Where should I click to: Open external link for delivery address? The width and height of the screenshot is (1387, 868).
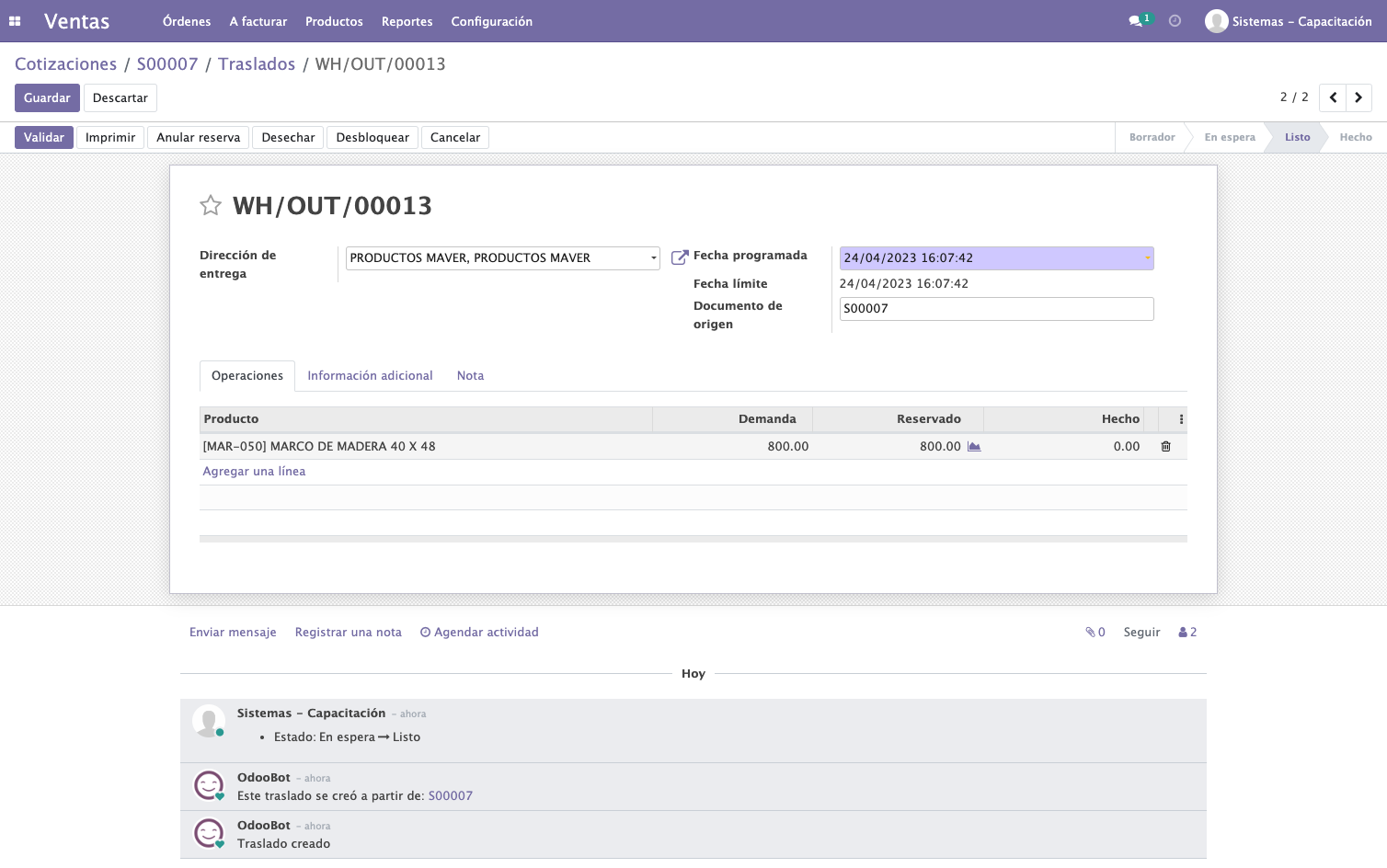tap(680, 257)
